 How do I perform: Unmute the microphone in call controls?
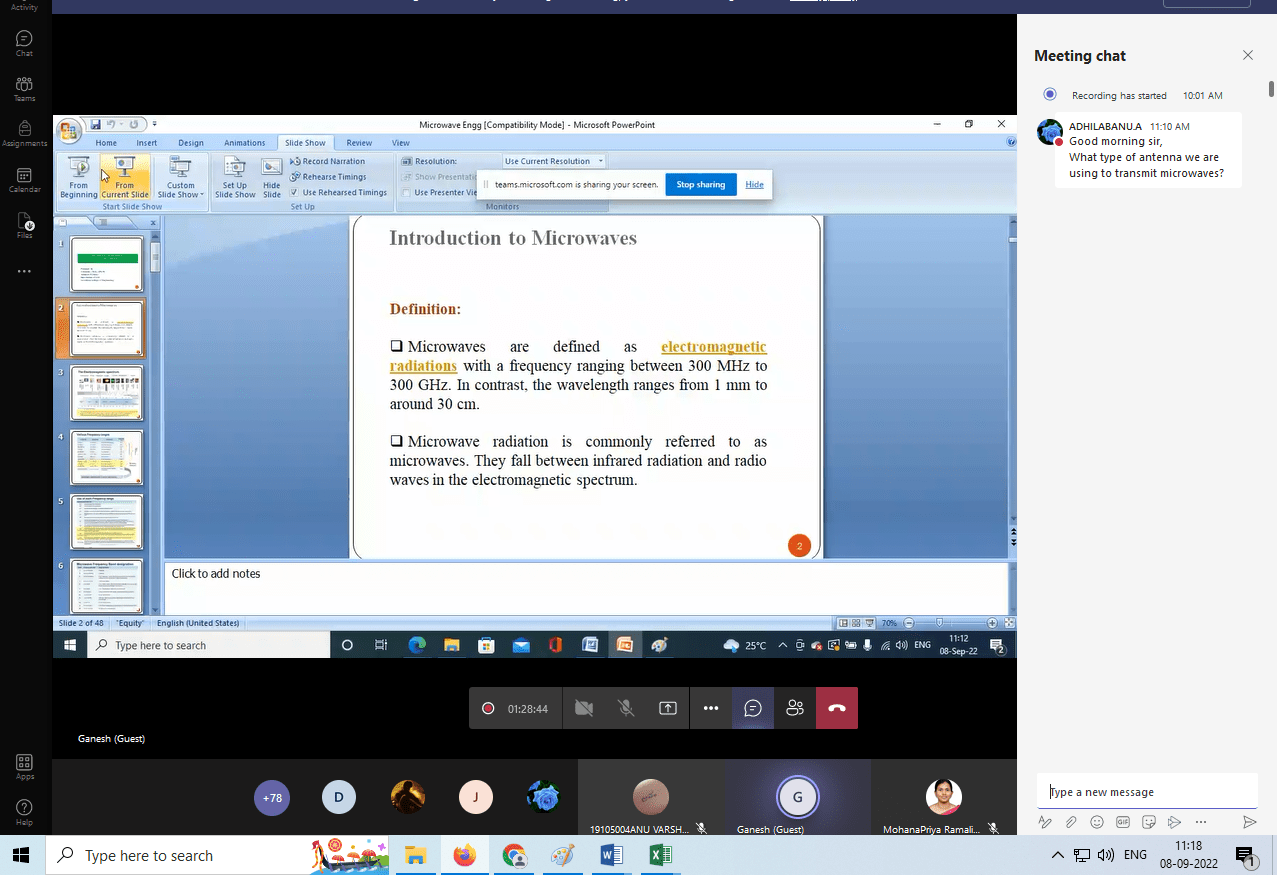tap(626, 708)
